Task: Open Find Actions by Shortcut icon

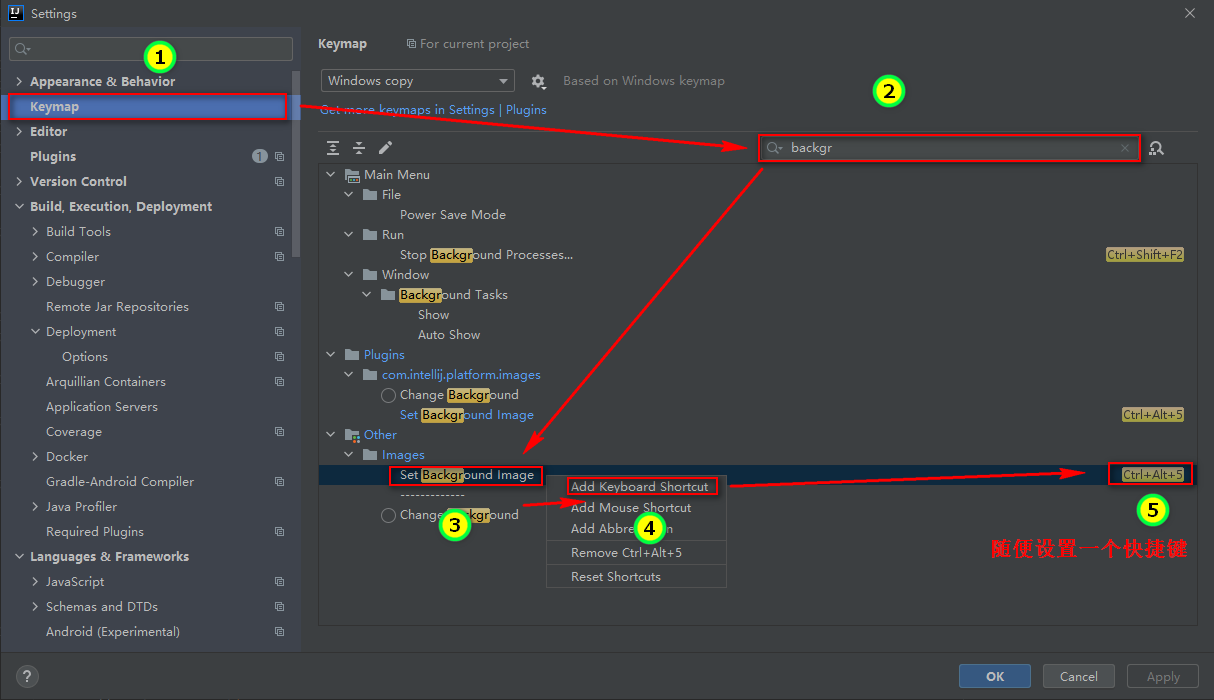Action: 1156,148
